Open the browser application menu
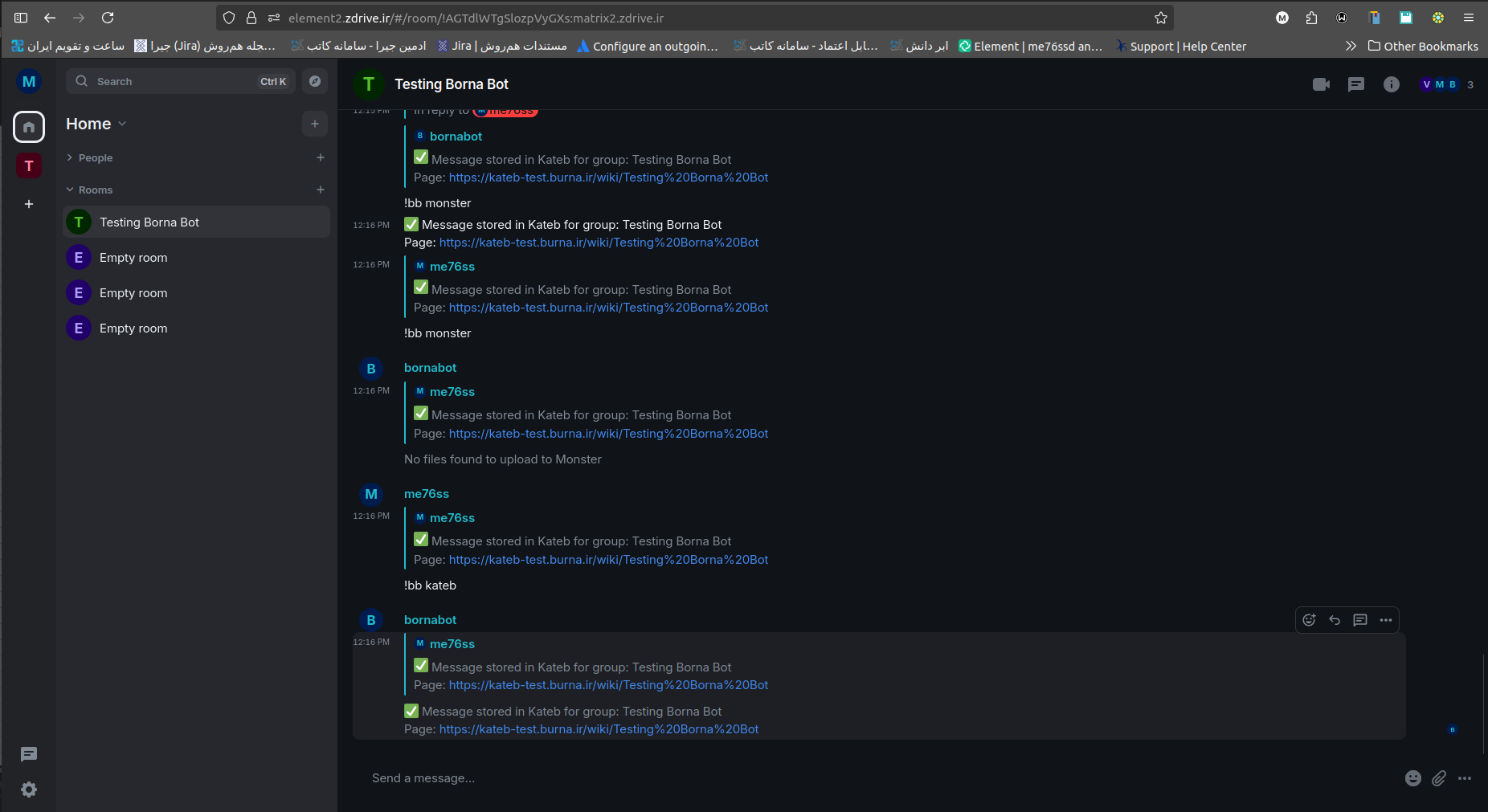 (x=1469, y=18)
